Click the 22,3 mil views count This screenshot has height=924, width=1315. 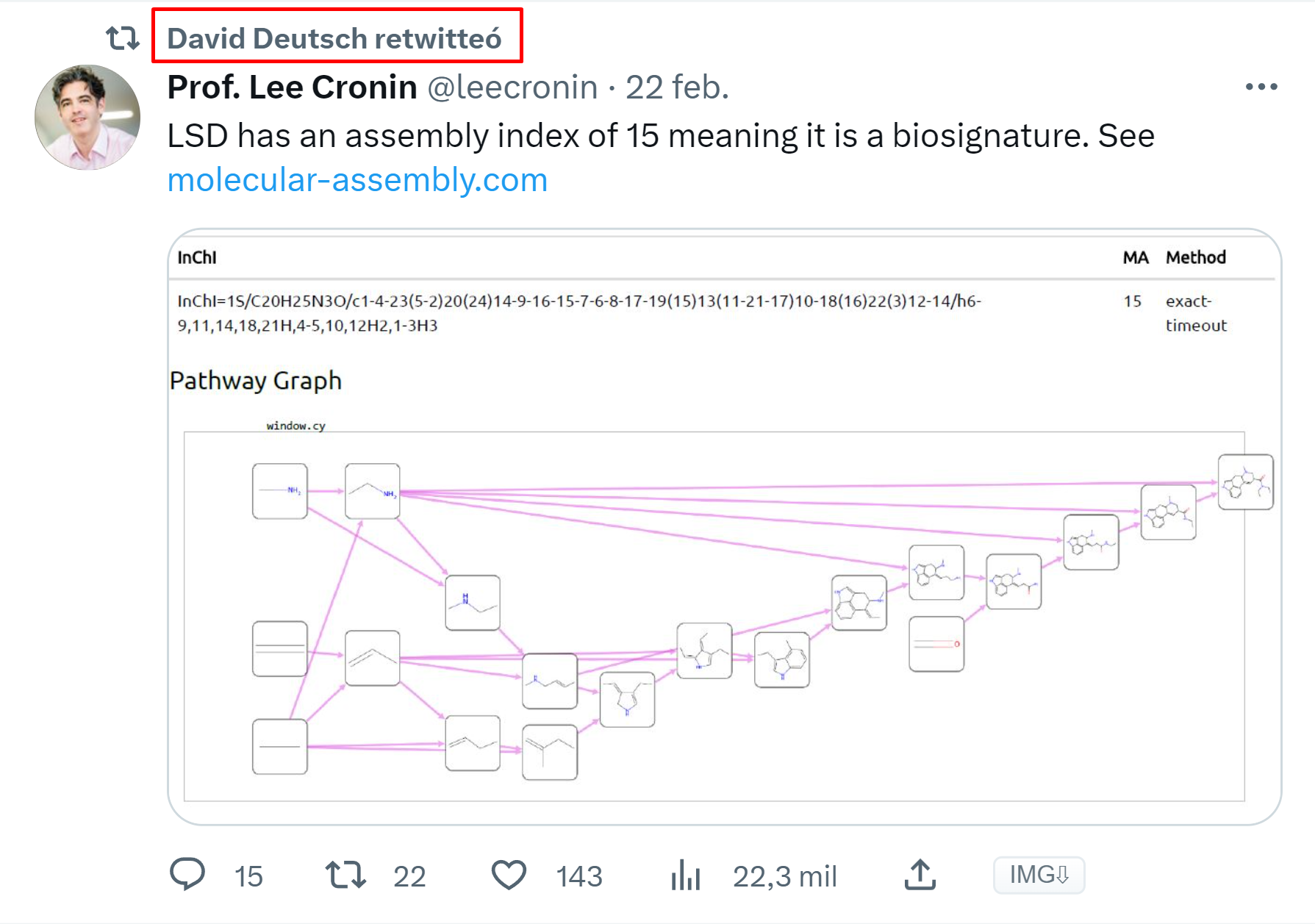pos(784,876)
